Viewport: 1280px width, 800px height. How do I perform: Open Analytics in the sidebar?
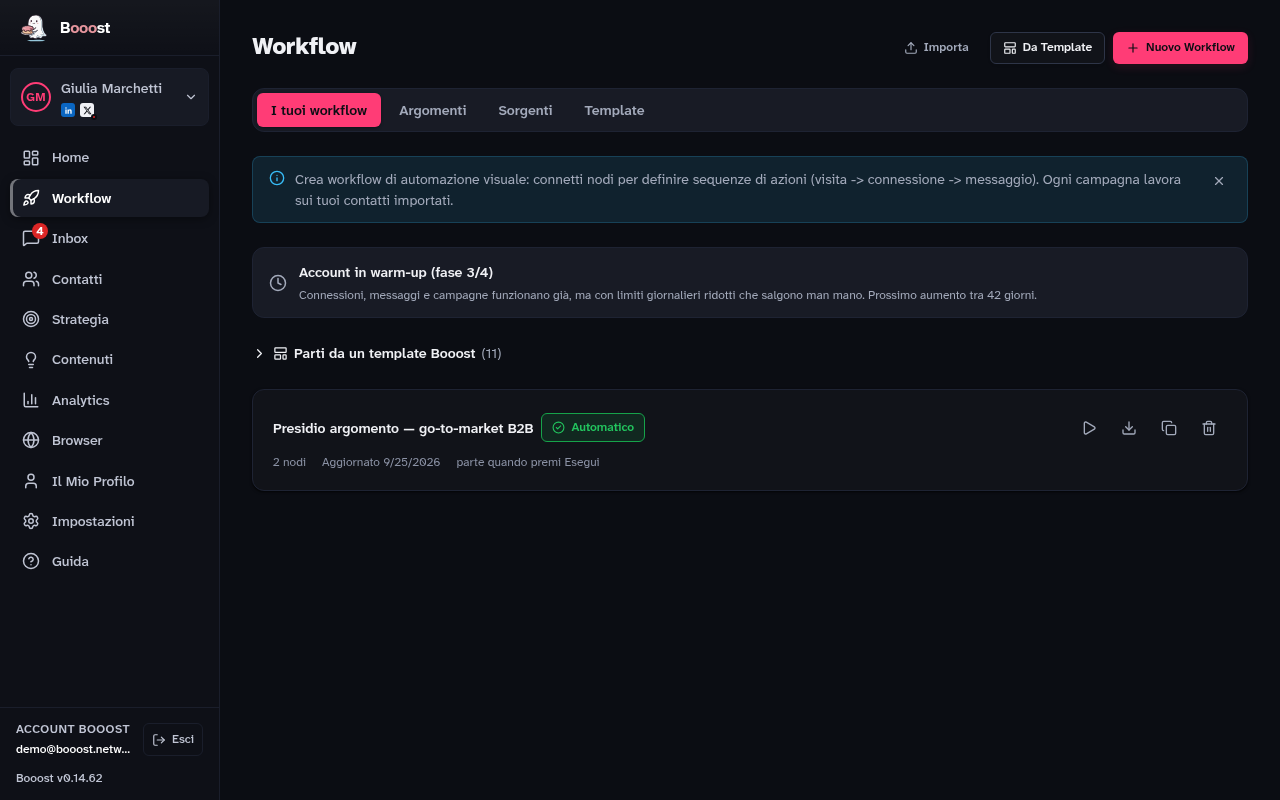110,400
